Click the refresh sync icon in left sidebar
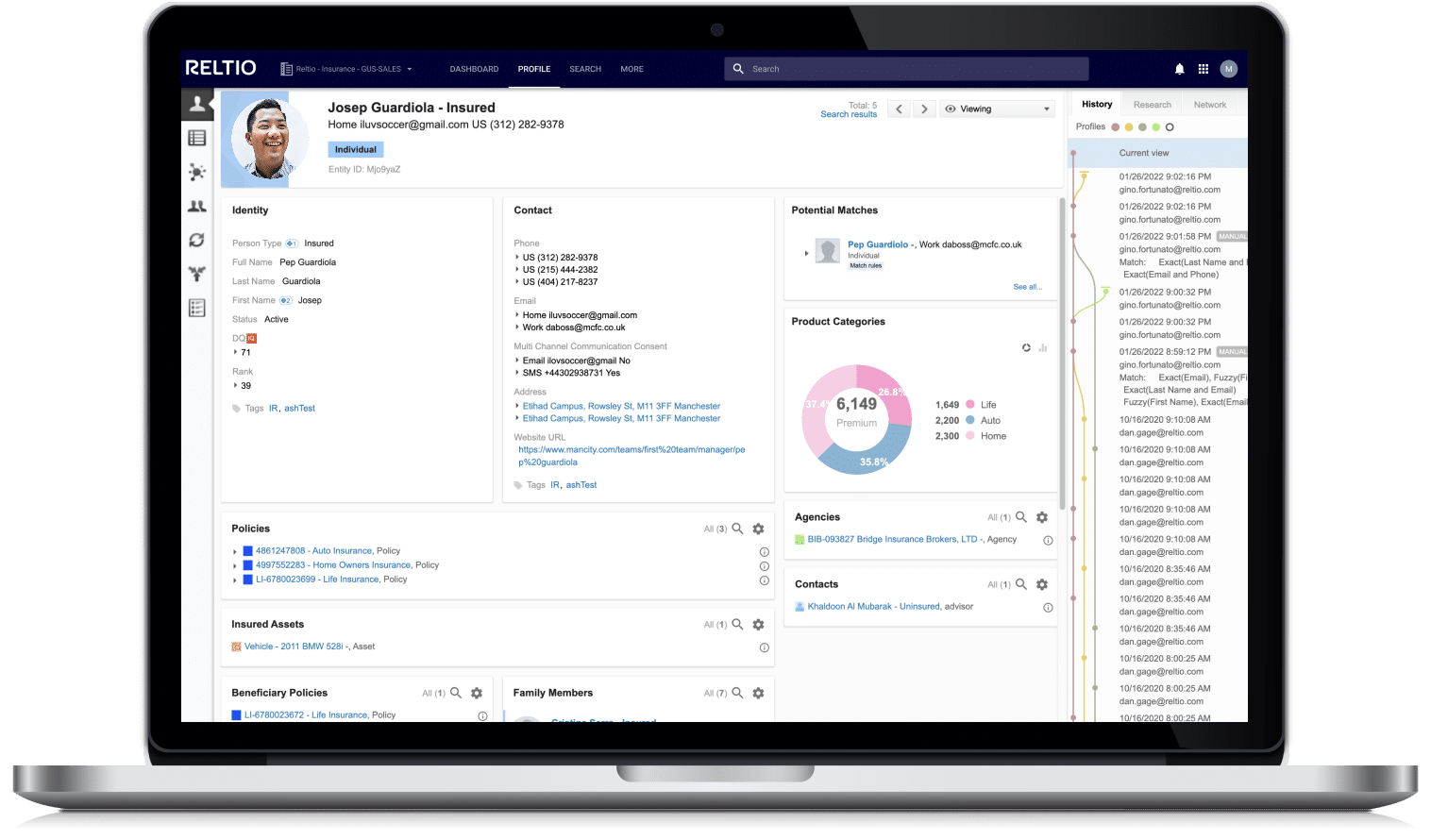 (197, 240)
